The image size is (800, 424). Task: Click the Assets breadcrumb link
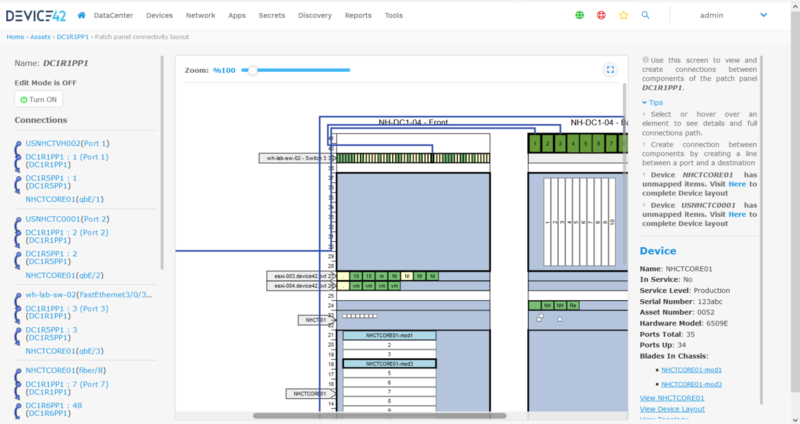(40, 37)
